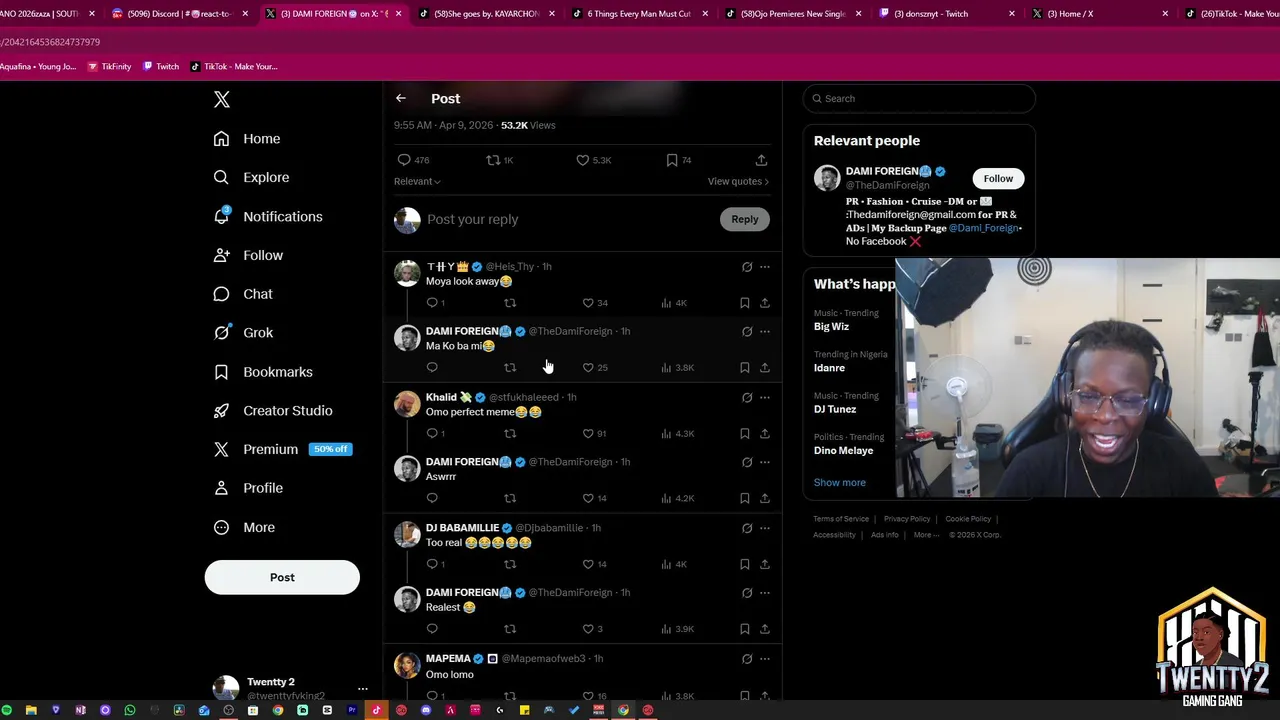Image resolution: width=1280 pixels, height=720 pixels.
Task: Repost the Too real comment
Action: (x=510, y=564)
